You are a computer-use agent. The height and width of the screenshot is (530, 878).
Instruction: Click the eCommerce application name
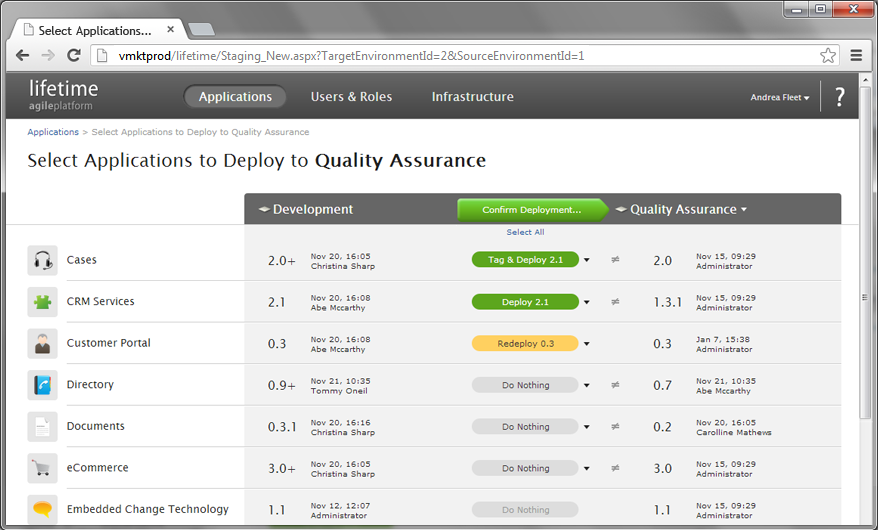tap(97, 467)
